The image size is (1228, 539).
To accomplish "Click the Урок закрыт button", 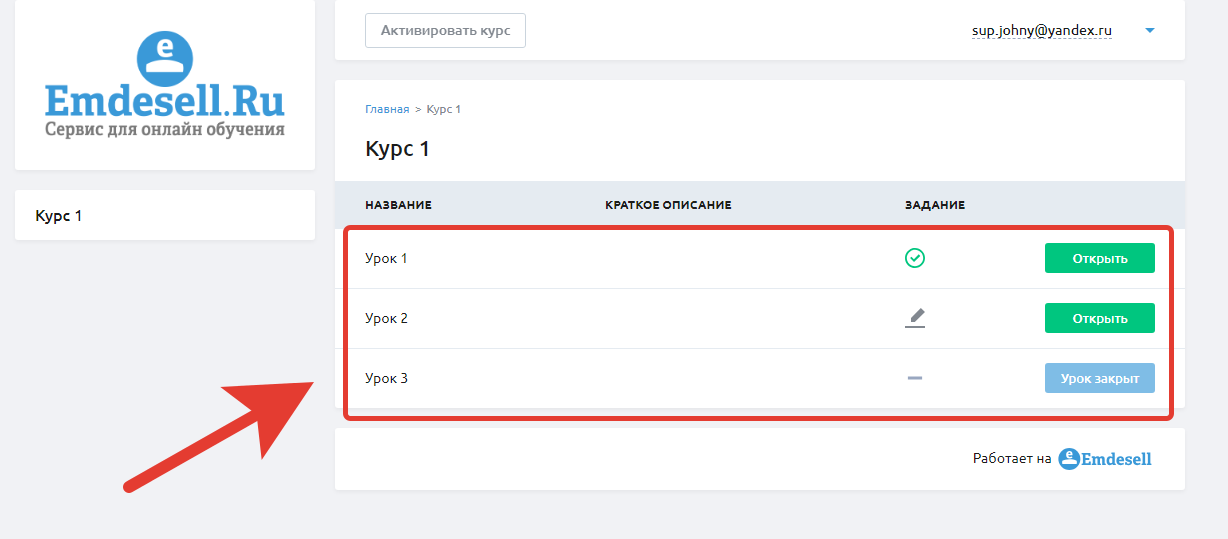I will (x=1100, y=378).
